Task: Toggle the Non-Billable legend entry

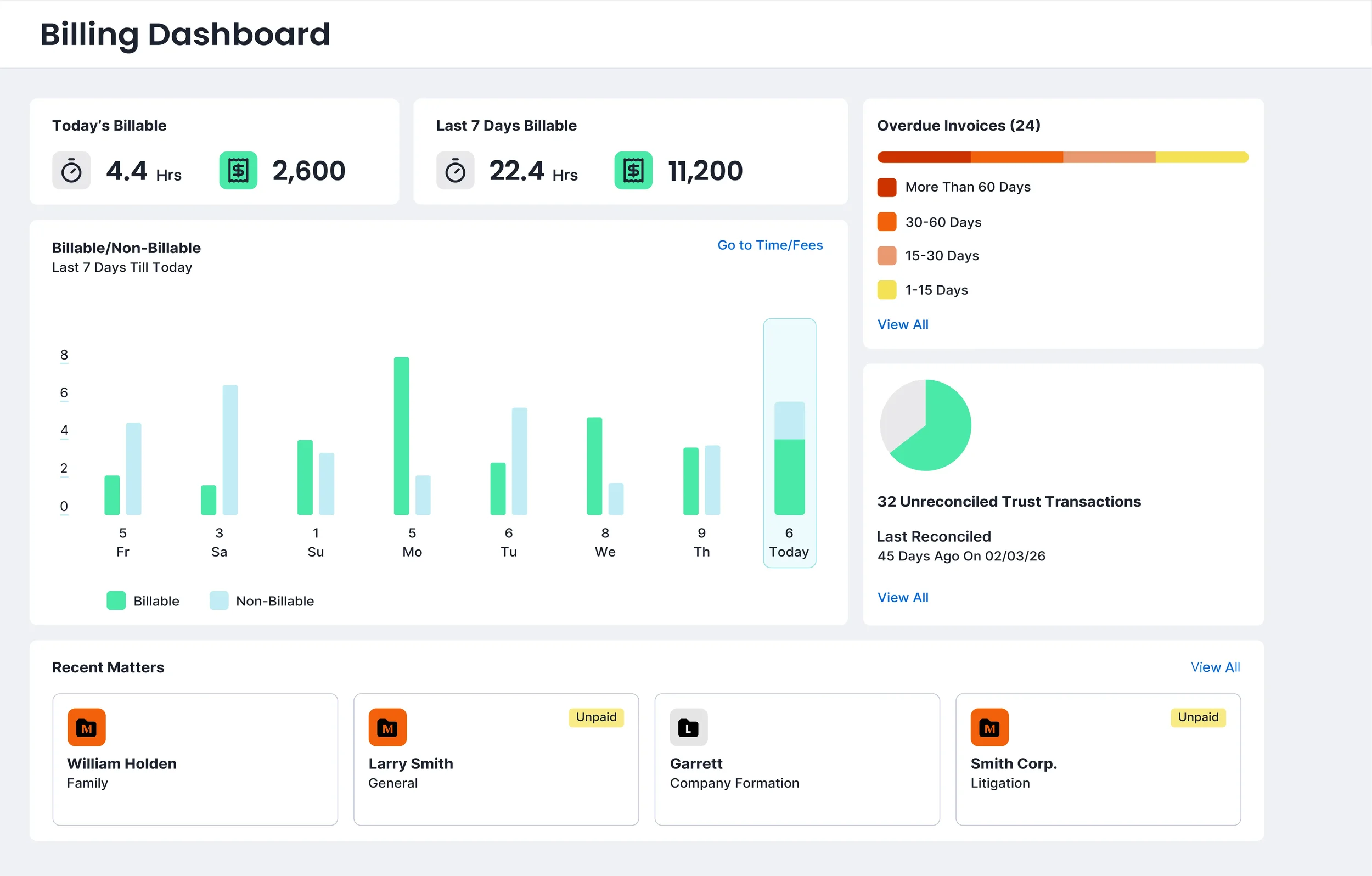Action: click(x=262, y=600)
